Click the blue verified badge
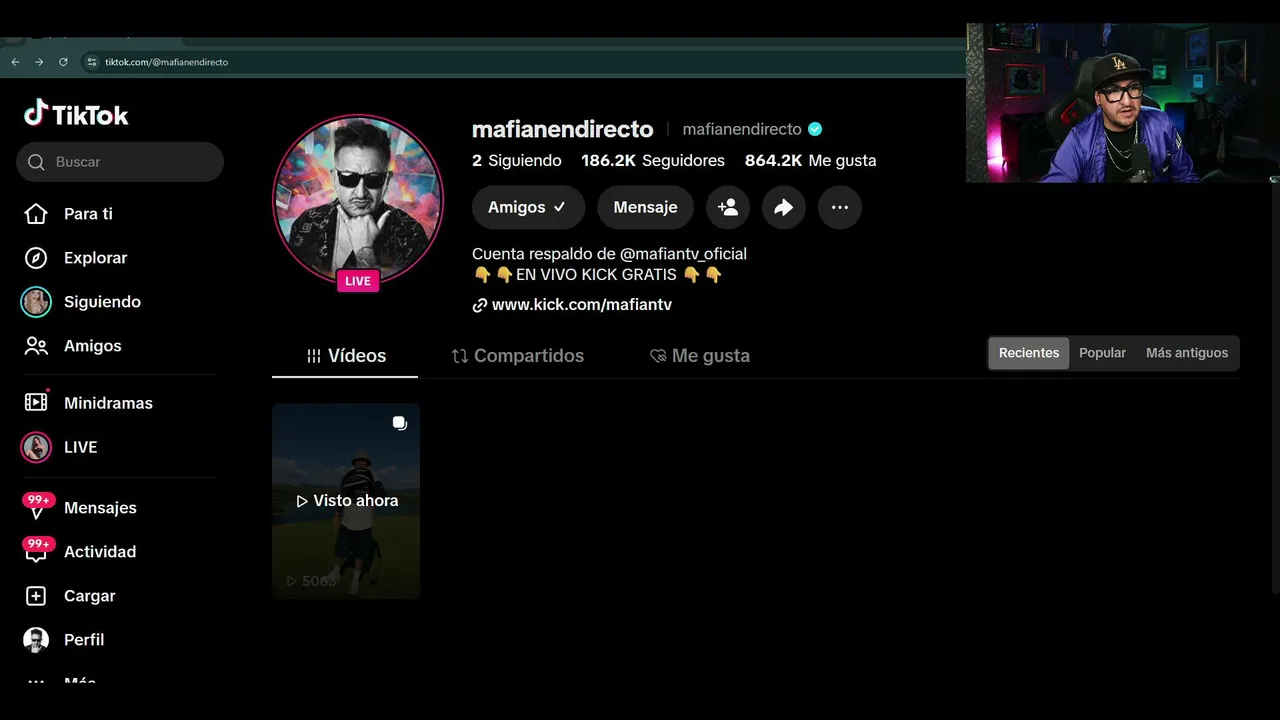 click(x=815, y=129)
